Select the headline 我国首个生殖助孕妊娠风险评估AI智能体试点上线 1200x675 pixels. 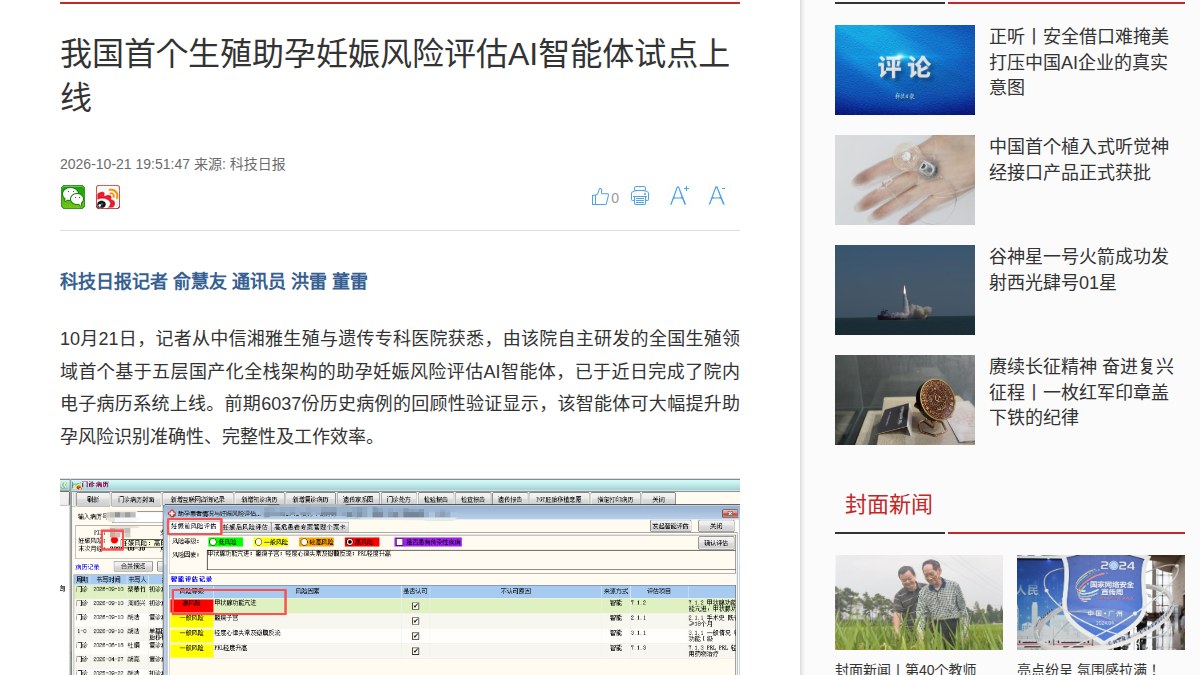(x=395, y=76)
